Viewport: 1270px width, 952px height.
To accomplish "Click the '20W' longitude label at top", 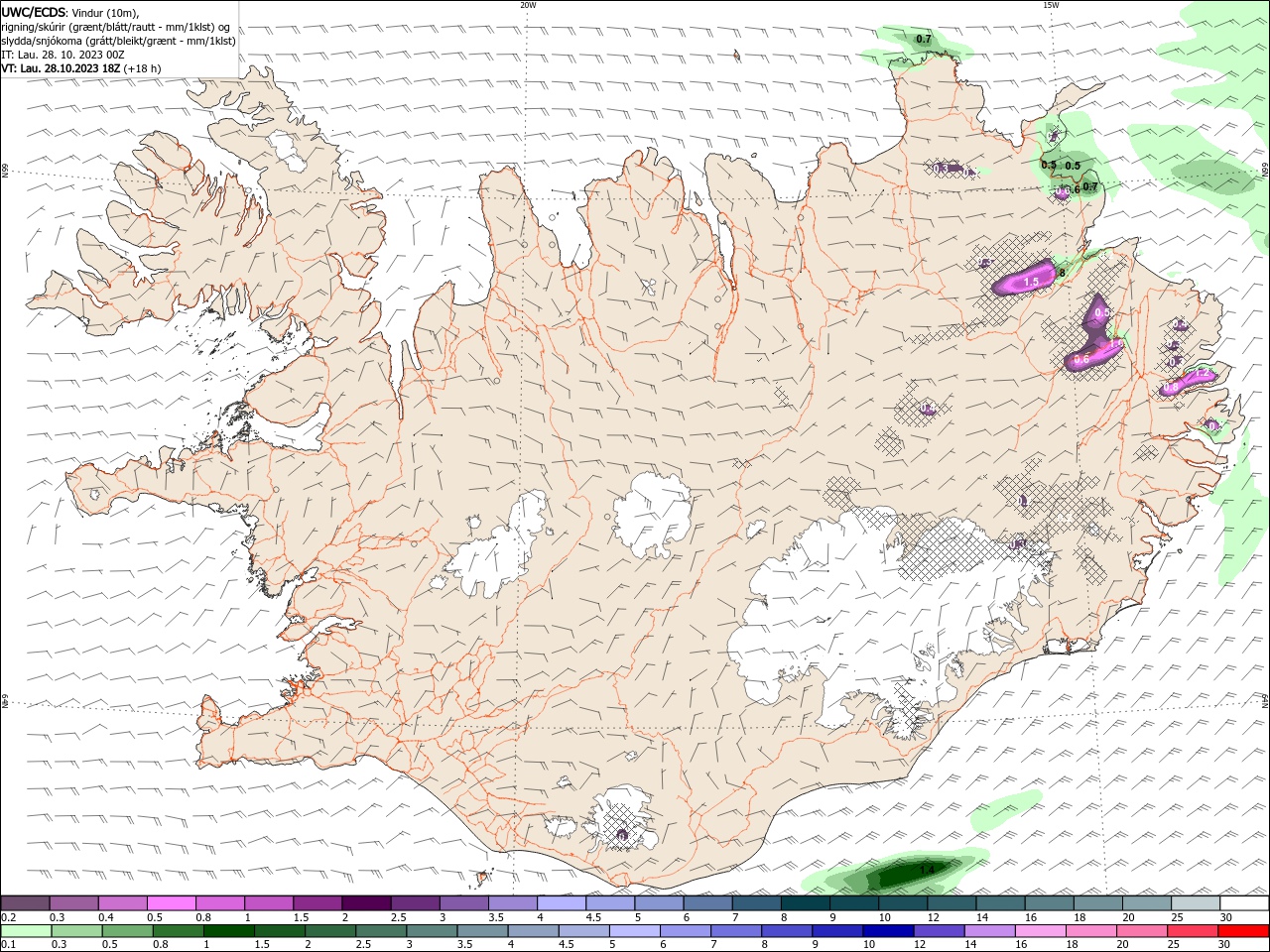I will click(x=528, y=5).
